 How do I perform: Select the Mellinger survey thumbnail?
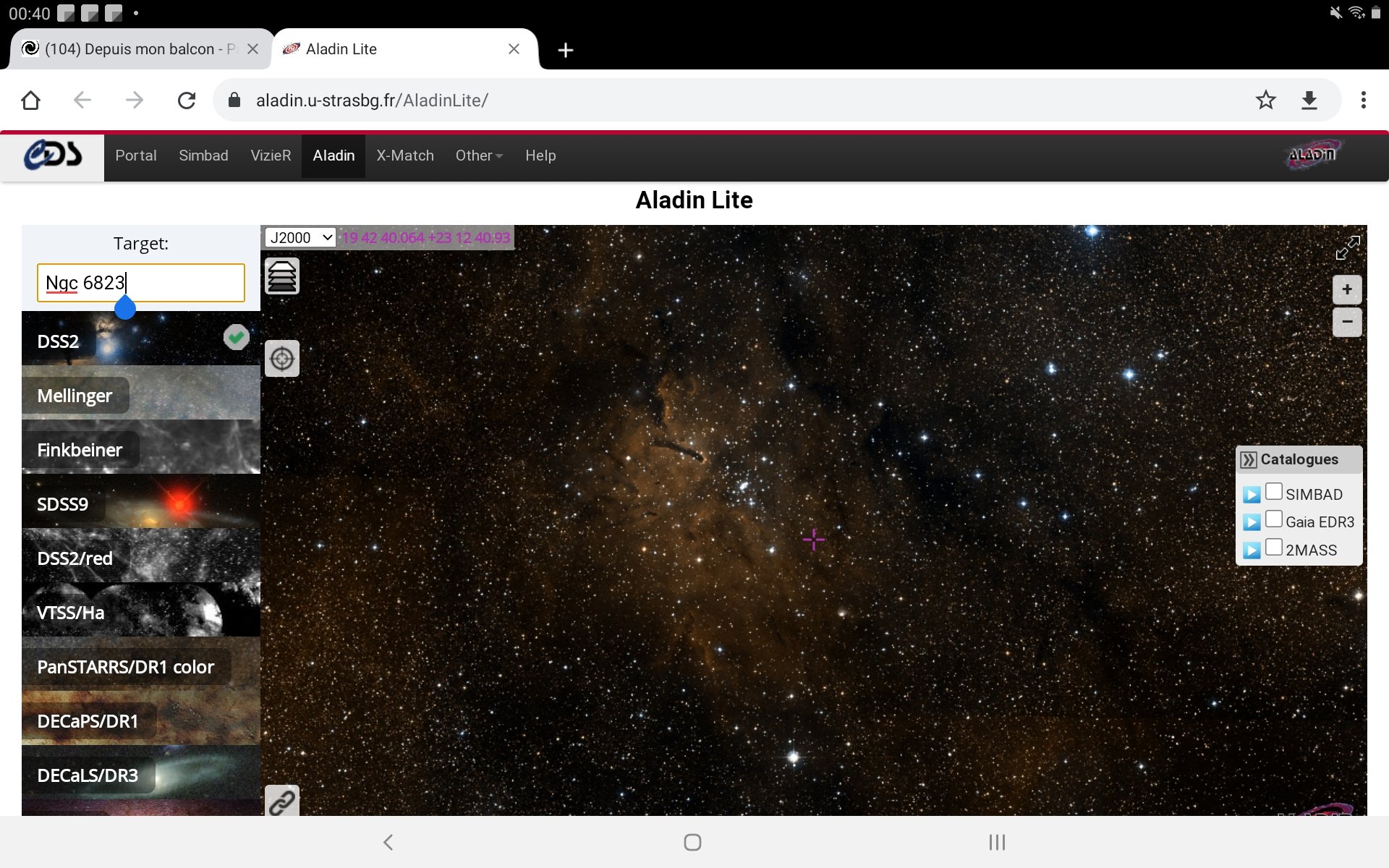pos(141,393)
